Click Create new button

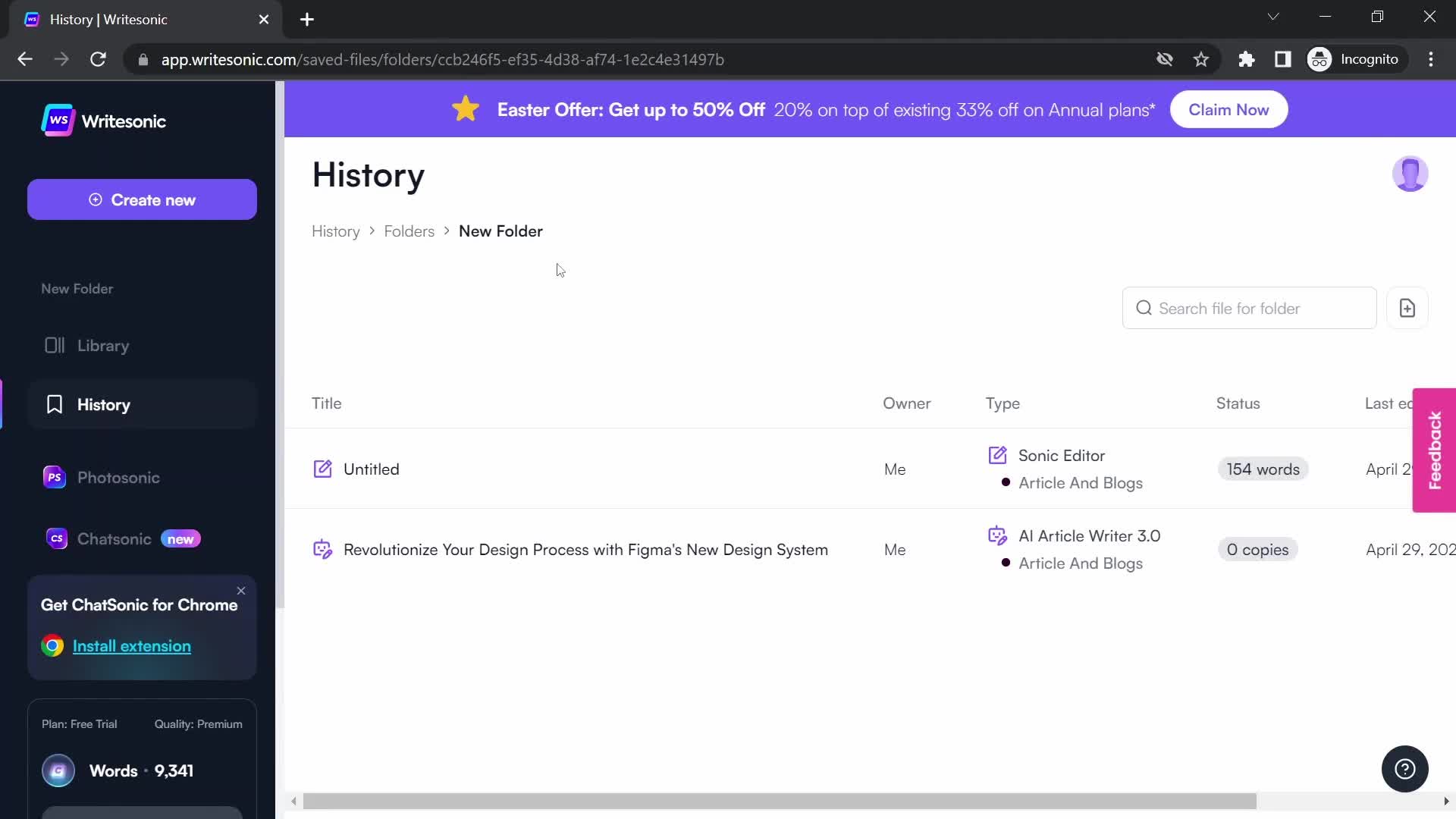tap(142, 200)
